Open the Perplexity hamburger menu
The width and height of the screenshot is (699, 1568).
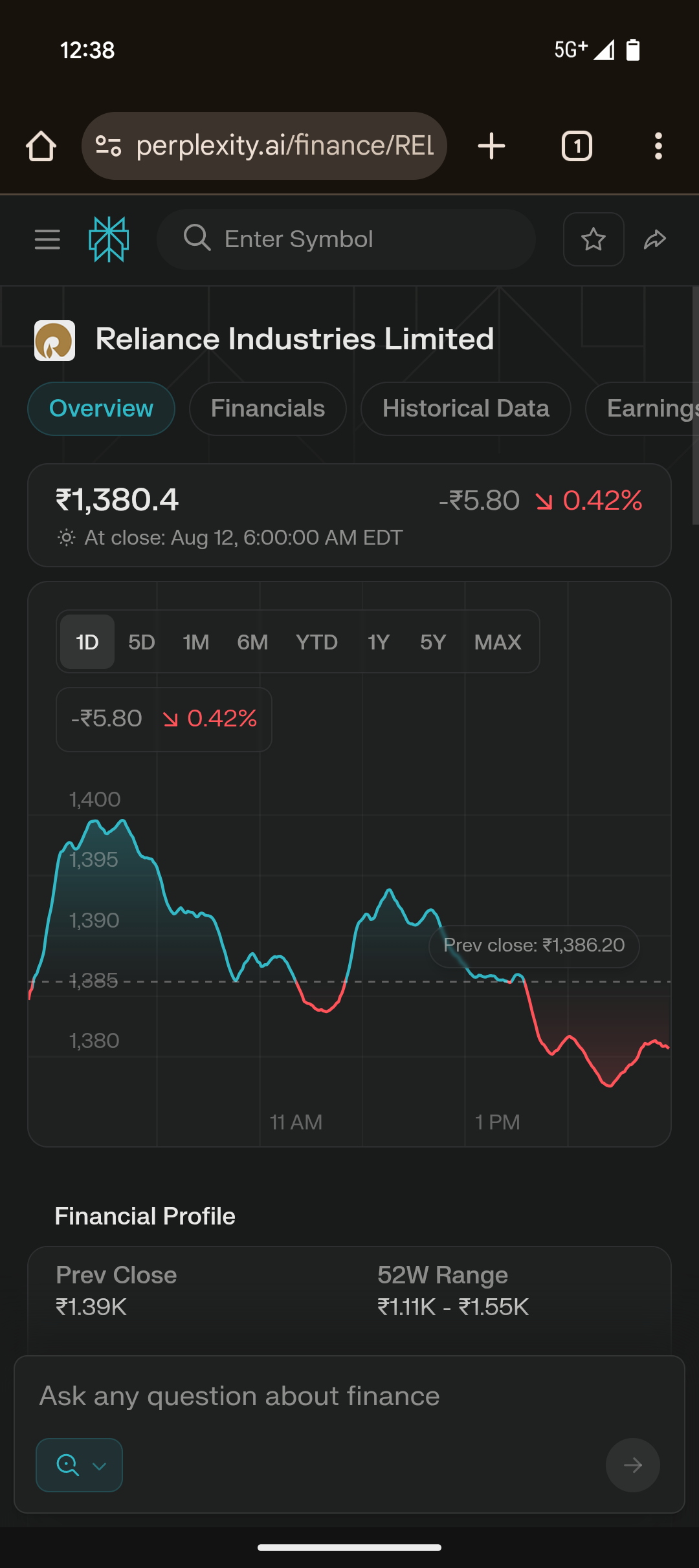[x=47, y=239]
